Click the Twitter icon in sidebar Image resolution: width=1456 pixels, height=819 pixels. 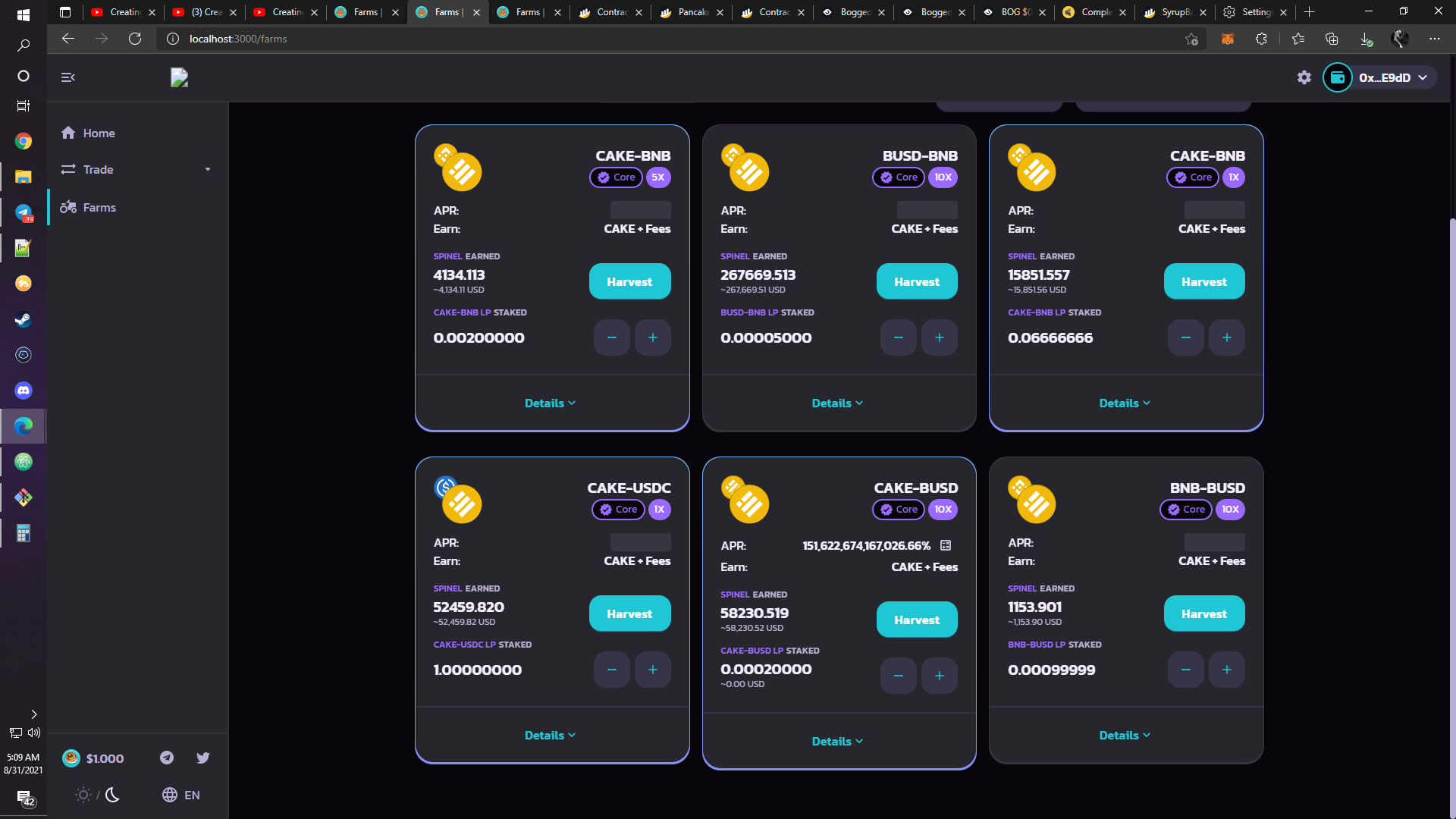pos(202,758)
